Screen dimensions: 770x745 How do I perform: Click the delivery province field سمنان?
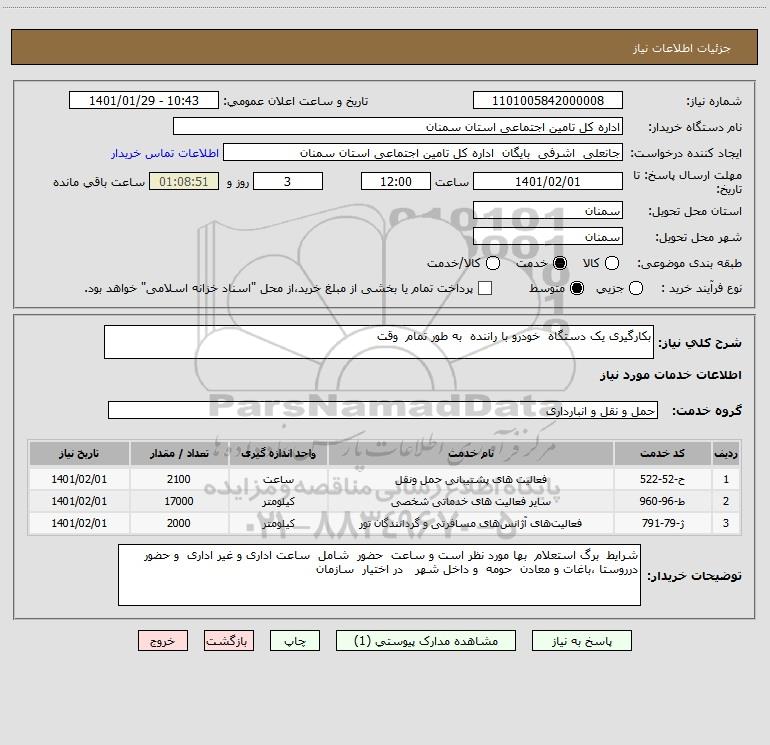pyautogui.click(x=548, y=211)
